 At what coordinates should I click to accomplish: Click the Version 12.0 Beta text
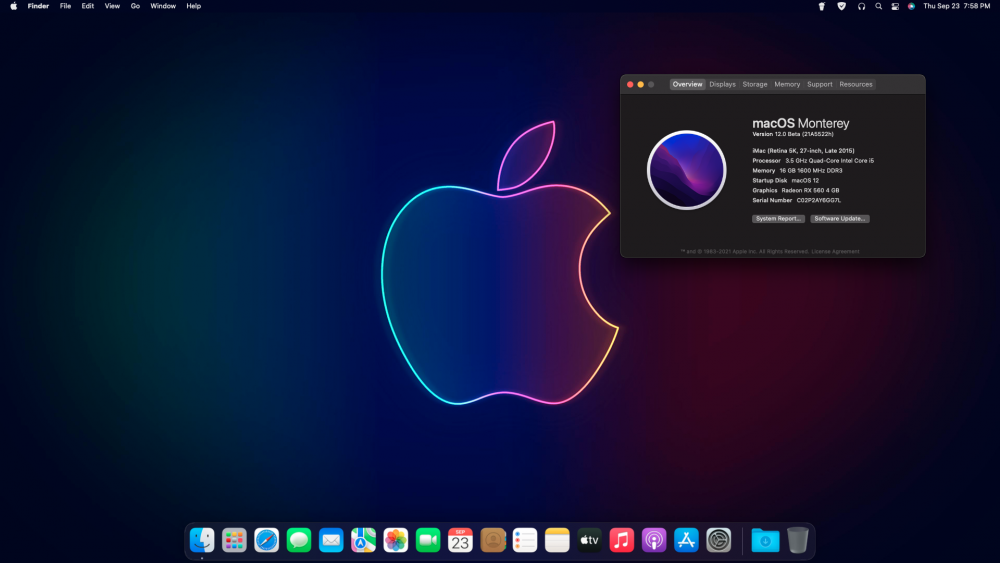pyautogui.click(x=793, y=135)
